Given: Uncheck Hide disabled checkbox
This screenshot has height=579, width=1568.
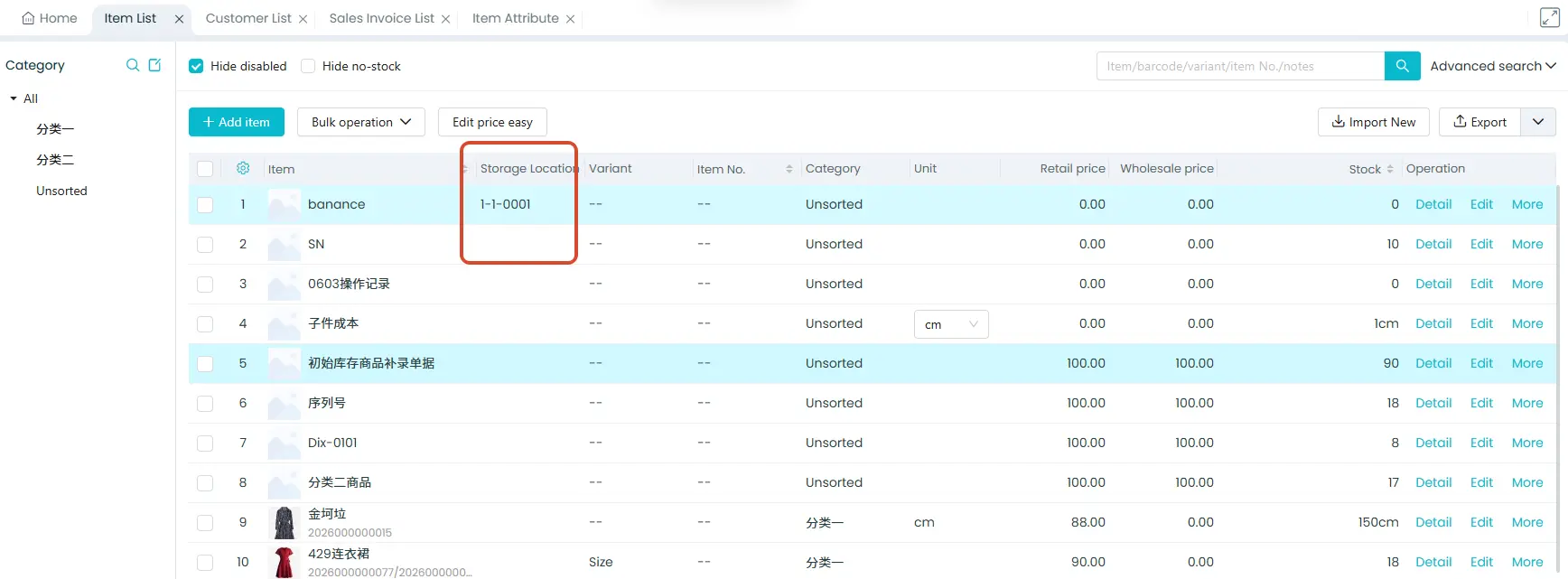Looking at the screenshot, I should click(x=196, y=66).
